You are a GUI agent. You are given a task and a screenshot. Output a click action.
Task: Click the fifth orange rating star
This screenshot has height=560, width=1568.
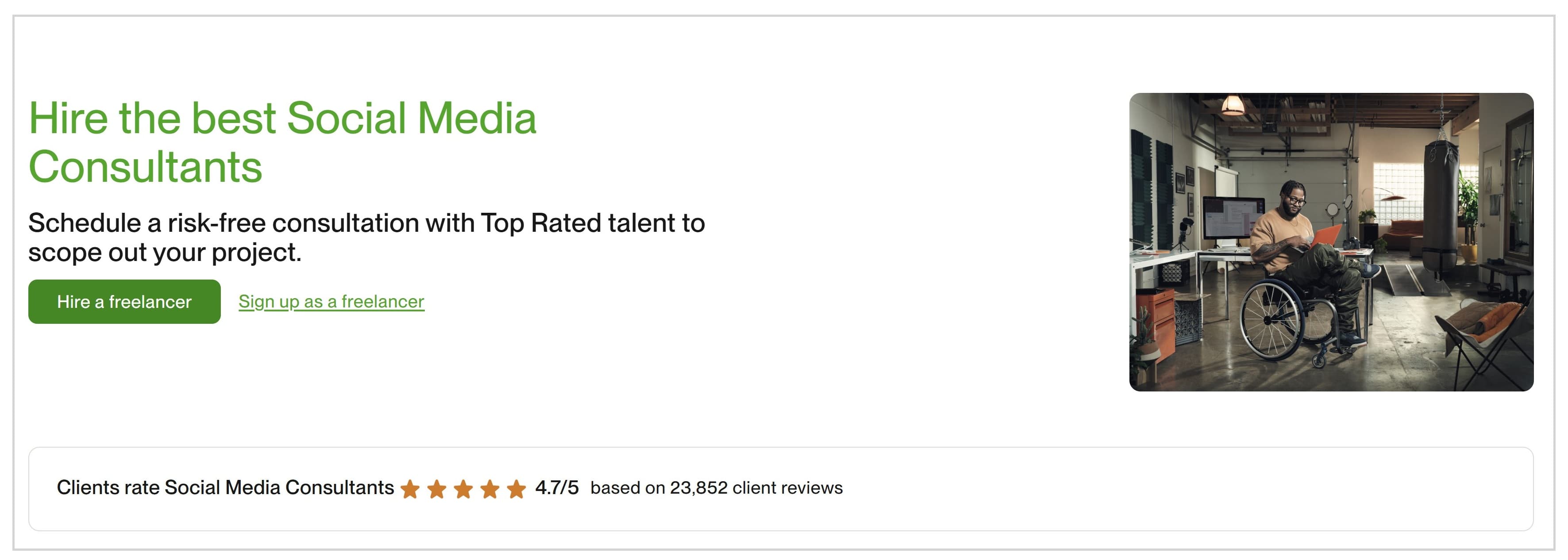516,489
